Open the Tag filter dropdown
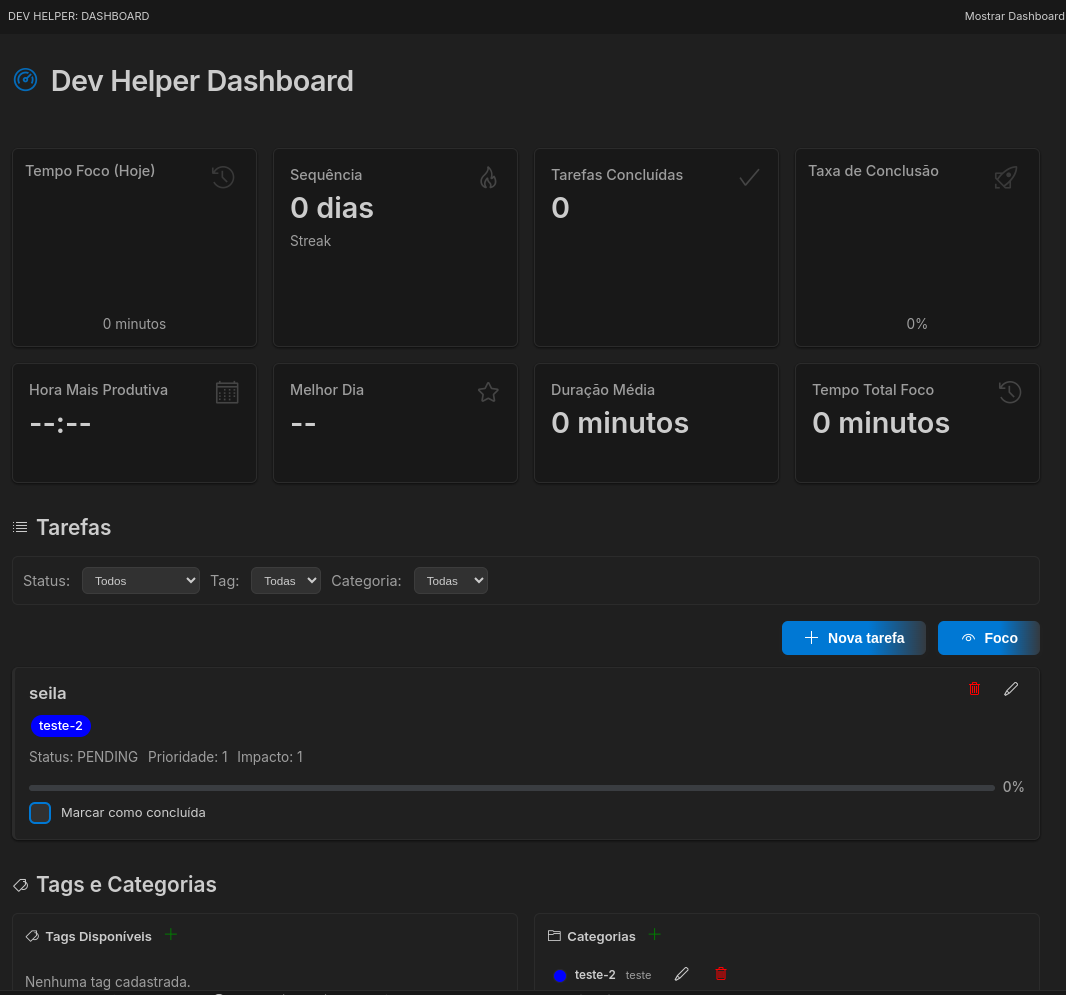 click(x=285, y=580)
